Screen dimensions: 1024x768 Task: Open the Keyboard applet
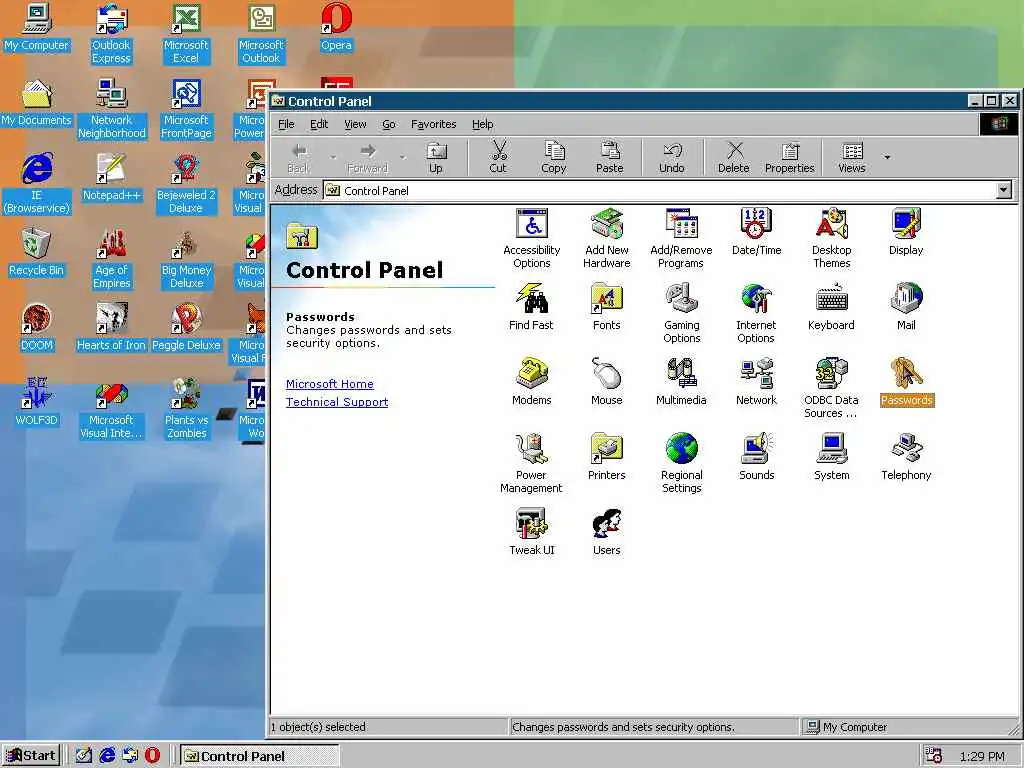(831, 307)
